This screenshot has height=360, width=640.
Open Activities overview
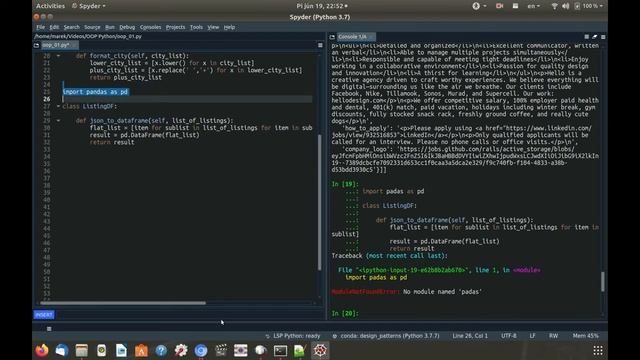point(50,6)
